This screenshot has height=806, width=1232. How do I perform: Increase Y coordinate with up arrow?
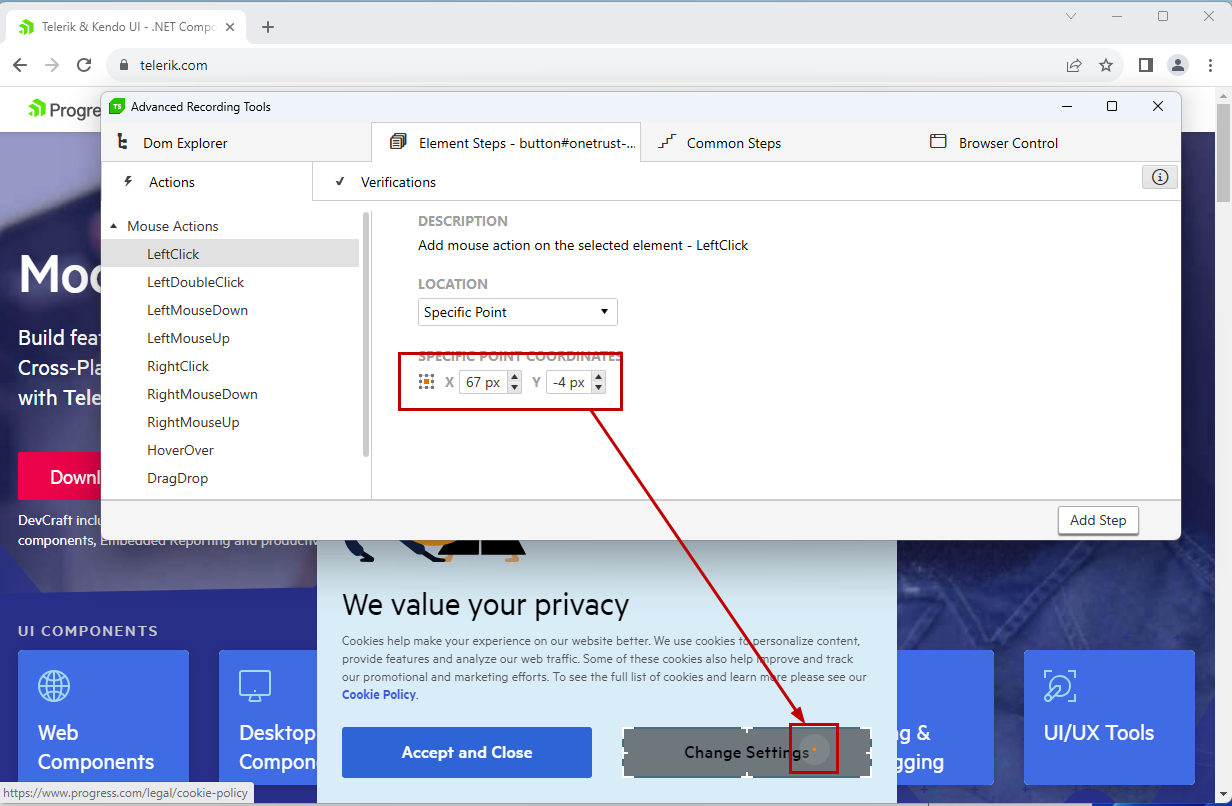598,377
